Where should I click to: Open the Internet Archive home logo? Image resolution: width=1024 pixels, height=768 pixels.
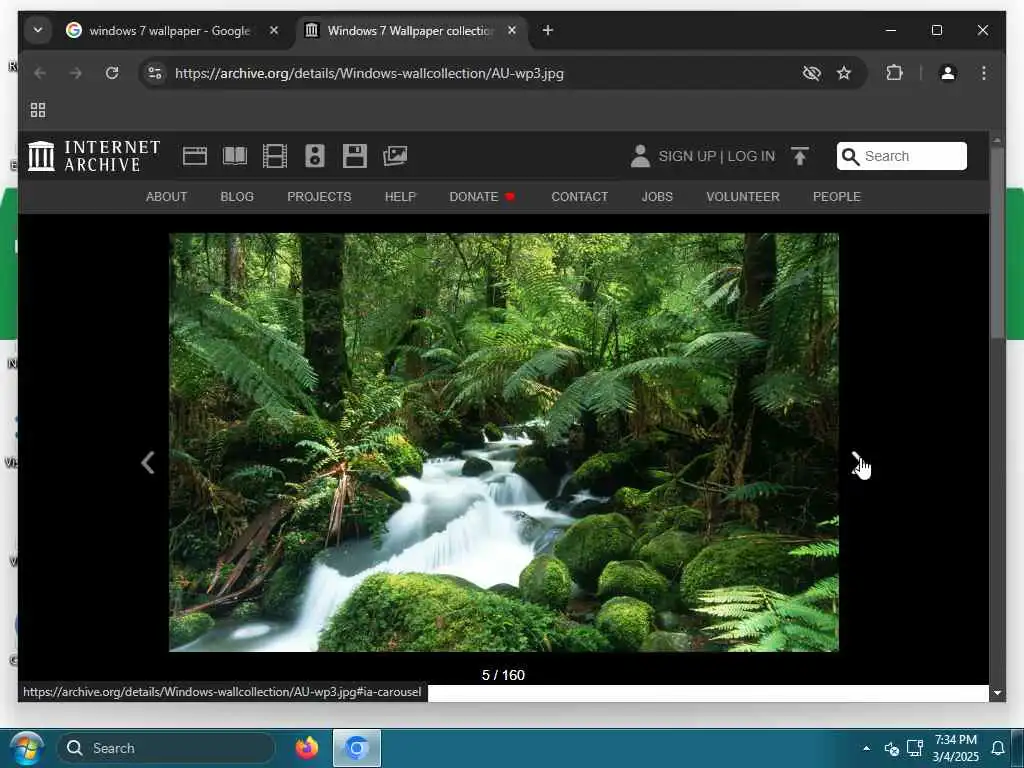click(x=93, y=156)
